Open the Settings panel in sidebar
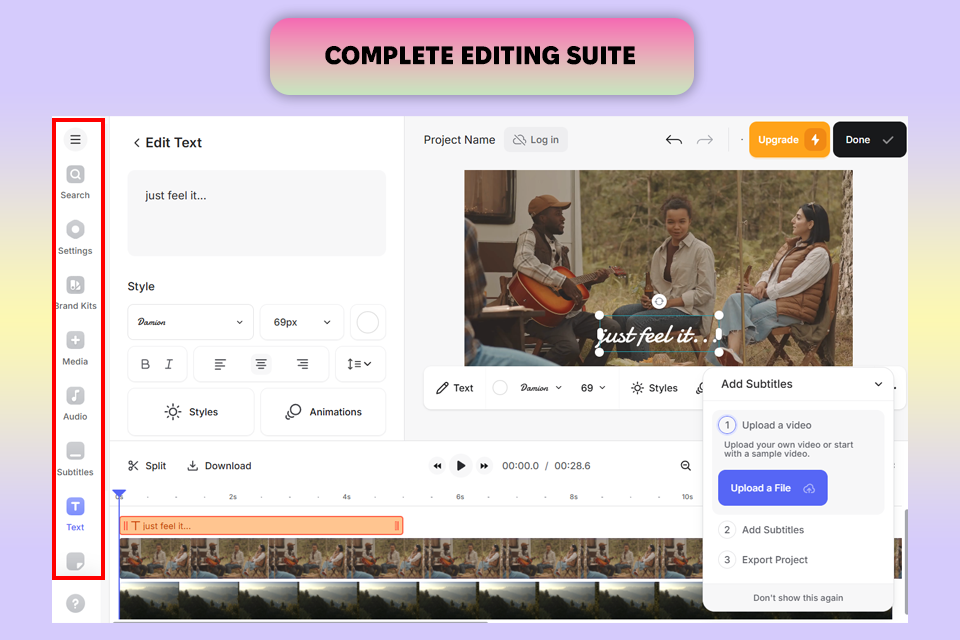Image resolution: width=960 pixels, height=640 pixels. (x=75, y=238)
